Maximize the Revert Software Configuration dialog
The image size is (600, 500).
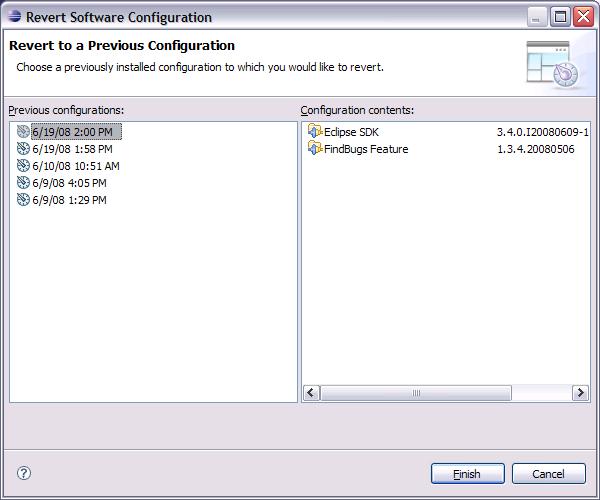click(x=560, y=17)
